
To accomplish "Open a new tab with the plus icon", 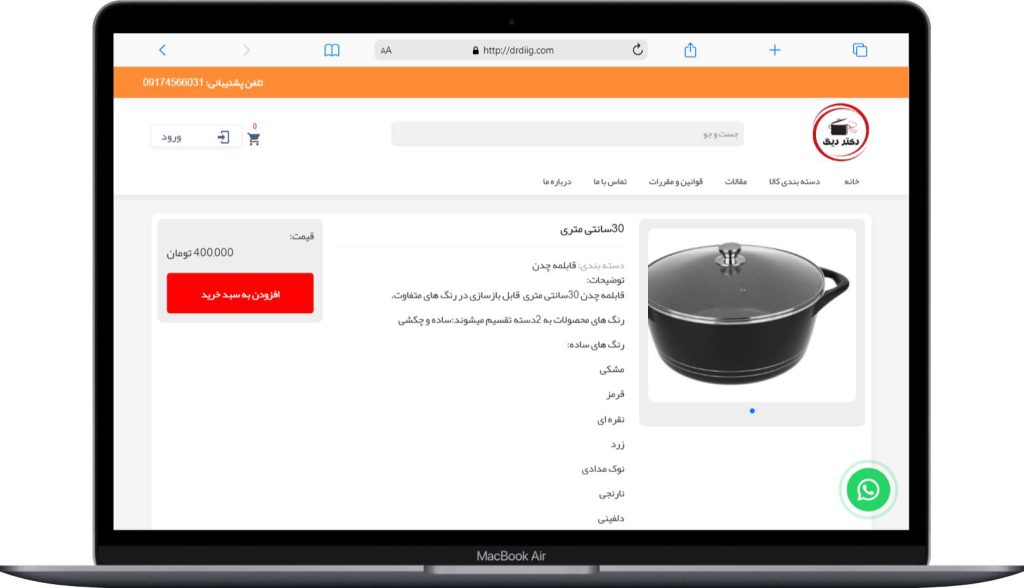I will [x=775, y=50].
